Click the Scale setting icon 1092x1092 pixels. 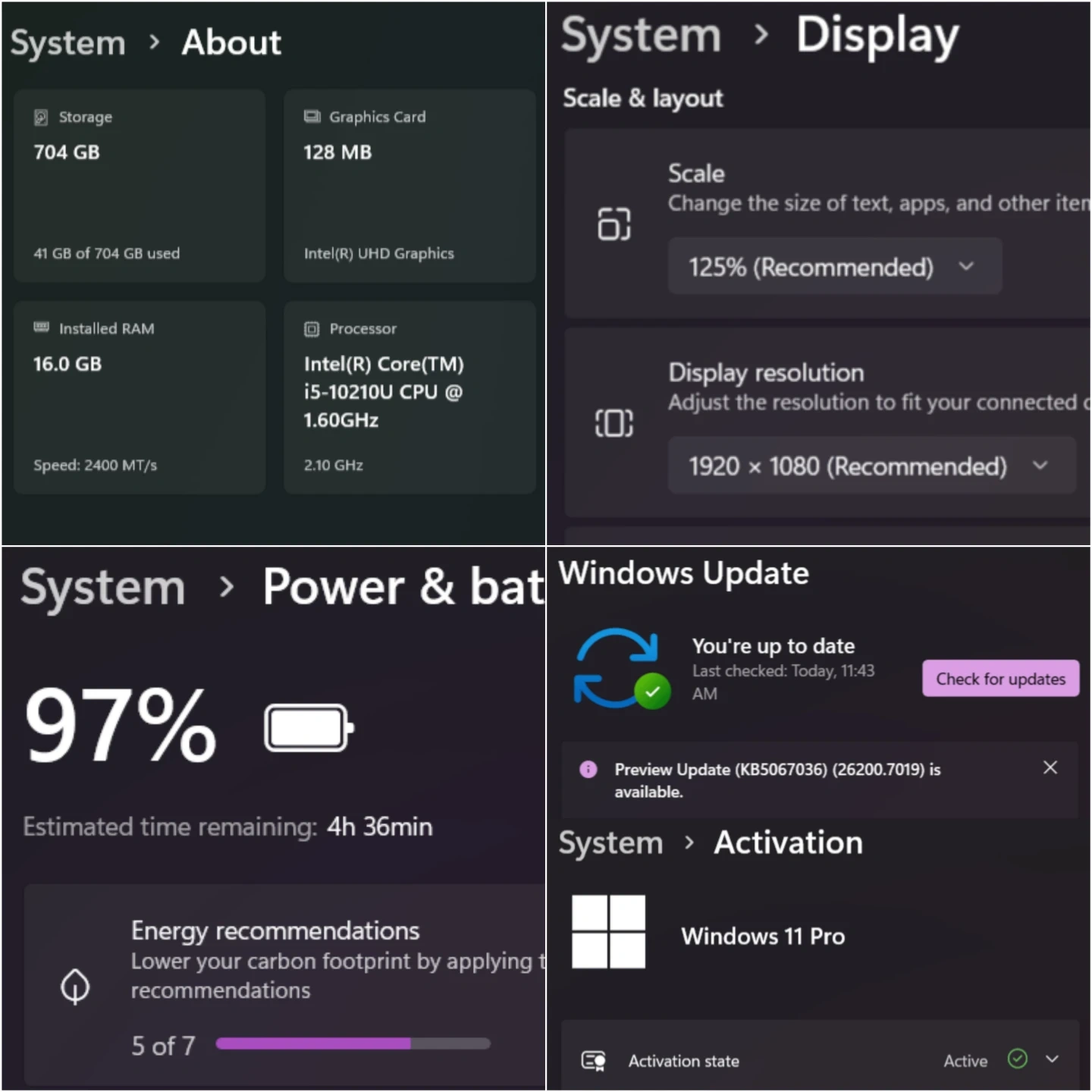click(x=613, y=224)
